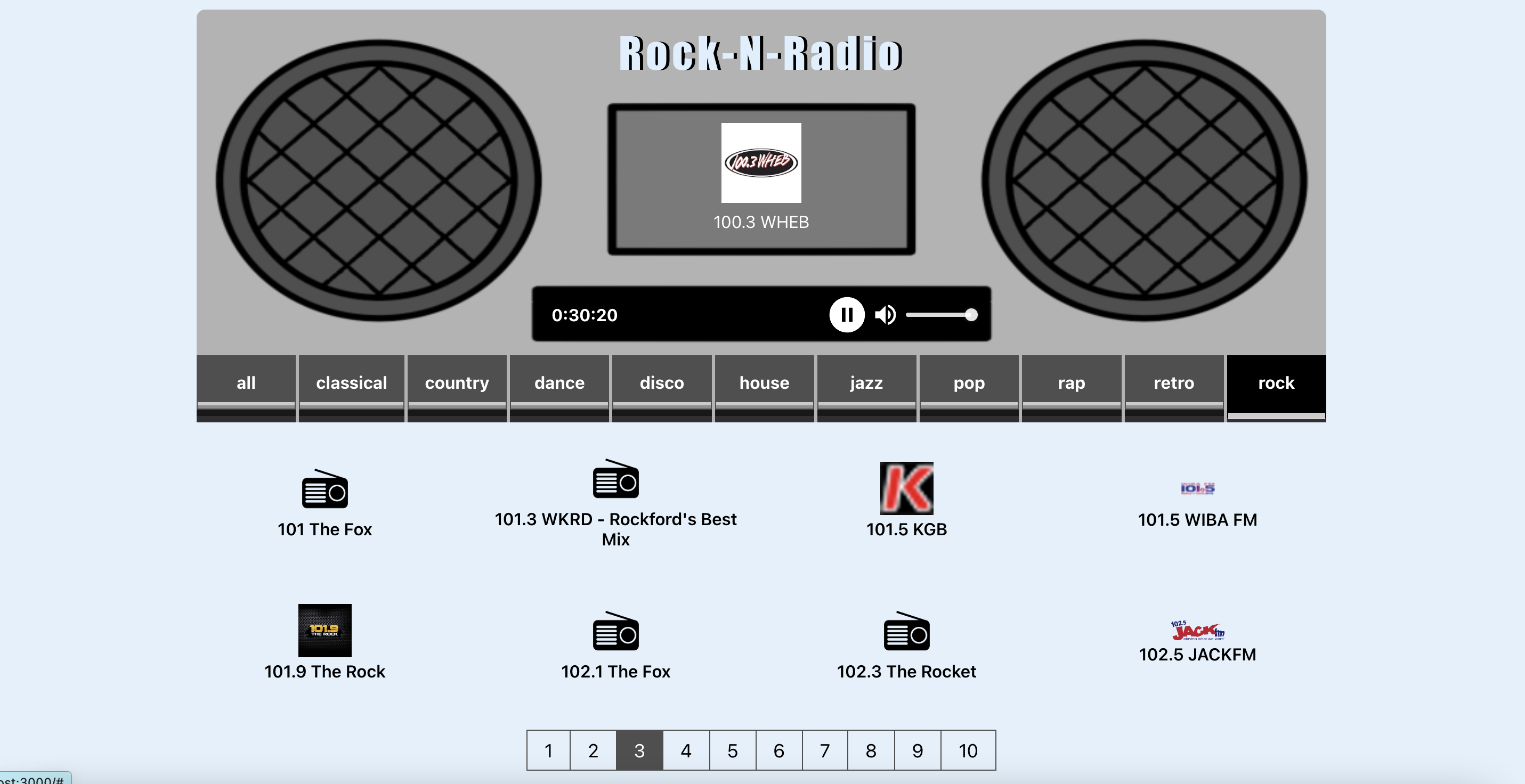The image size is (1525, 784).
Task: Click the 0:30:20 elapsed time display
Action: tap(585, 315)
